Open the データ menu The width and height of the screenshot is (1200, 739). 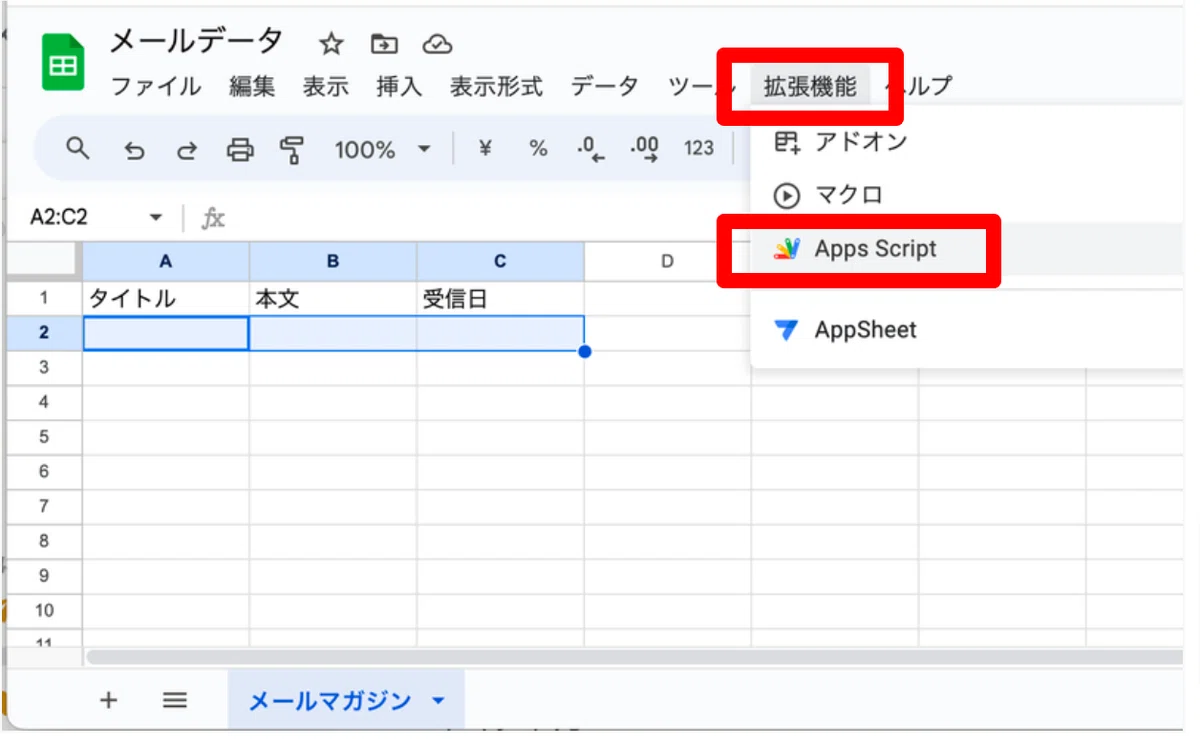tap(605, 87)
